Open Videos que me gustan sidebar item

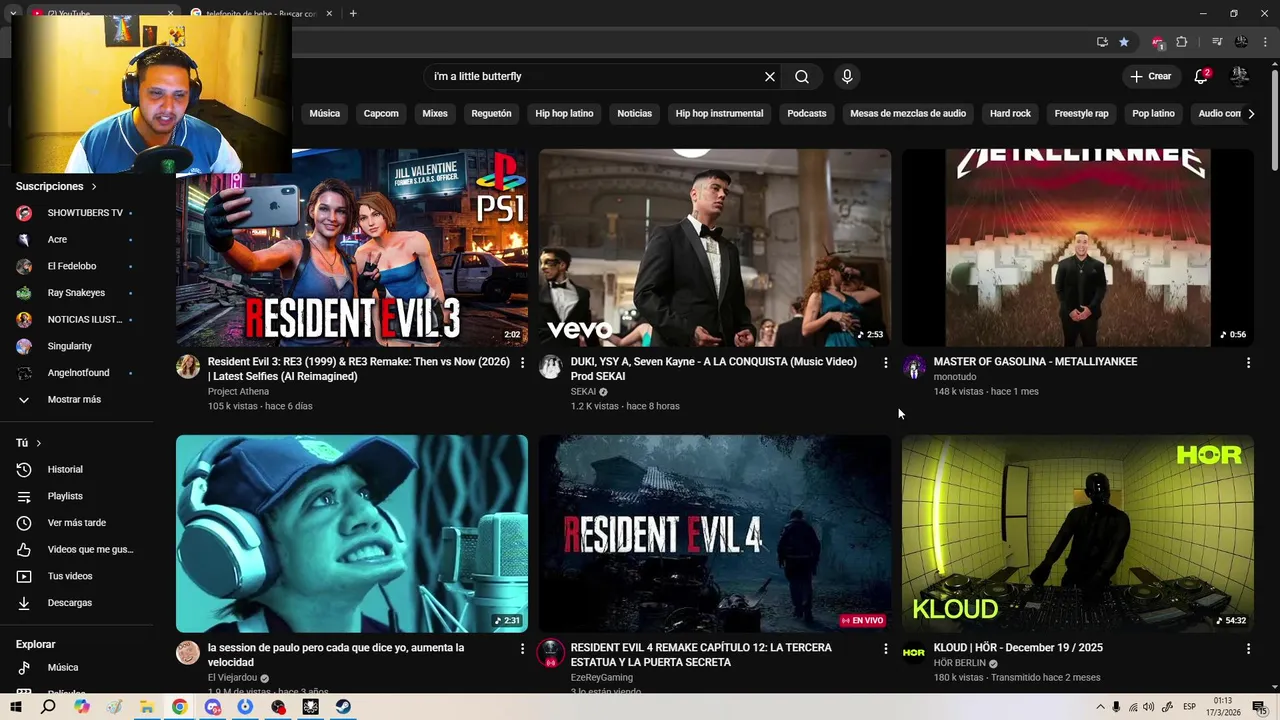coord(76,549)
